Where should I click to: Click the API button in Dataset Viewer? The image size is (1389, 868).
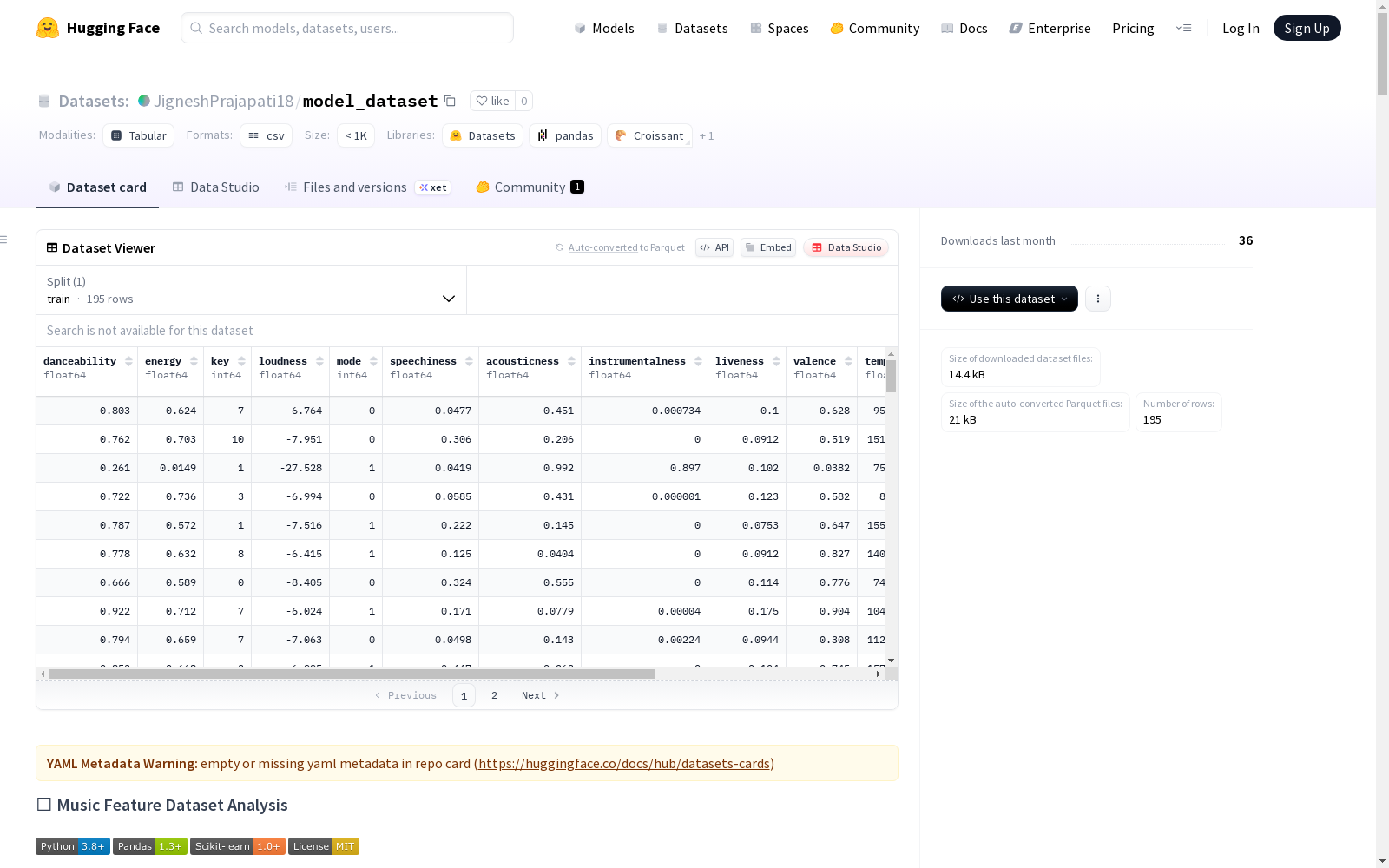714,247
